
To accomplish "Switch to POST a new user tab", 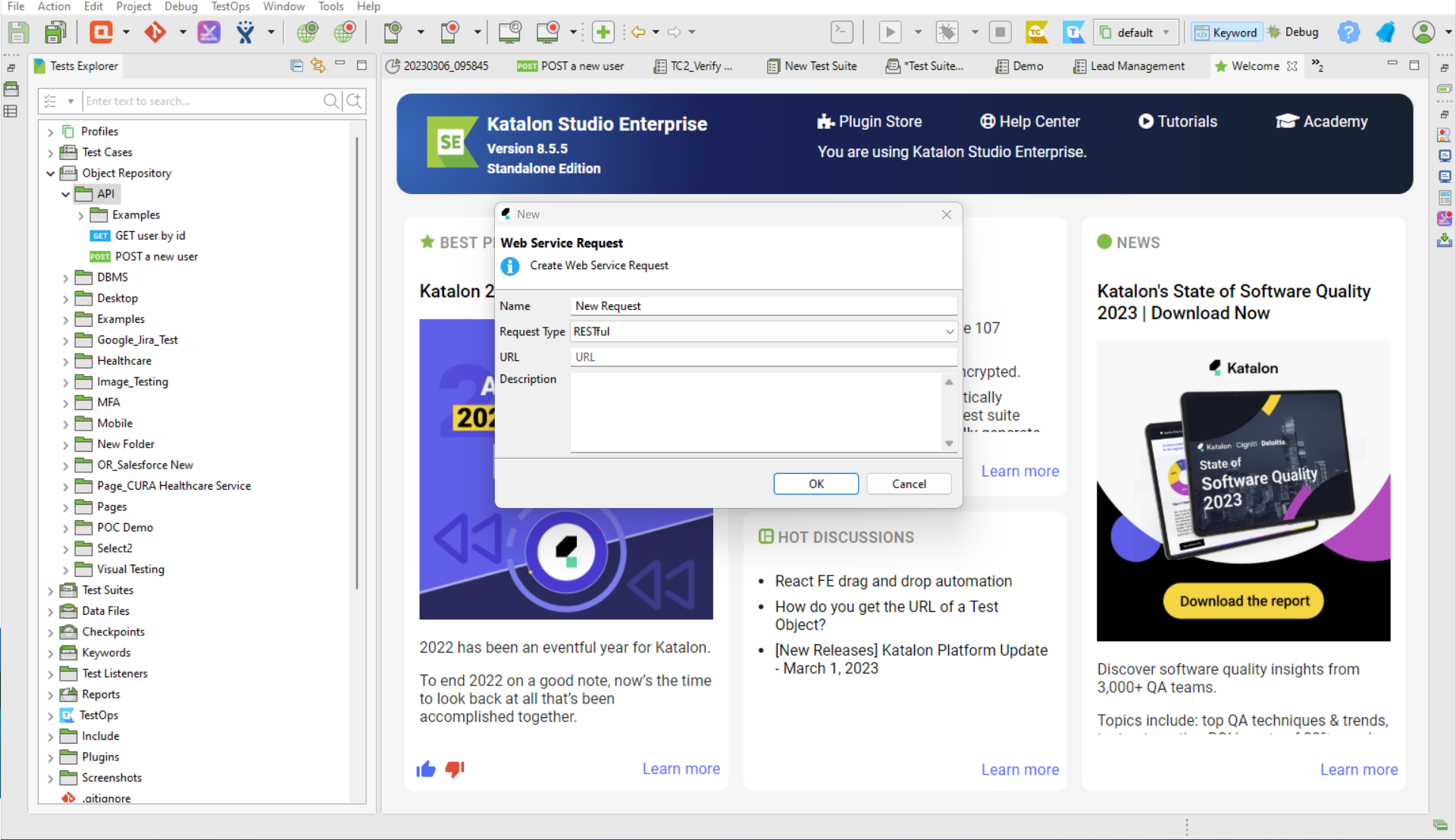I will tap(571, 66).
